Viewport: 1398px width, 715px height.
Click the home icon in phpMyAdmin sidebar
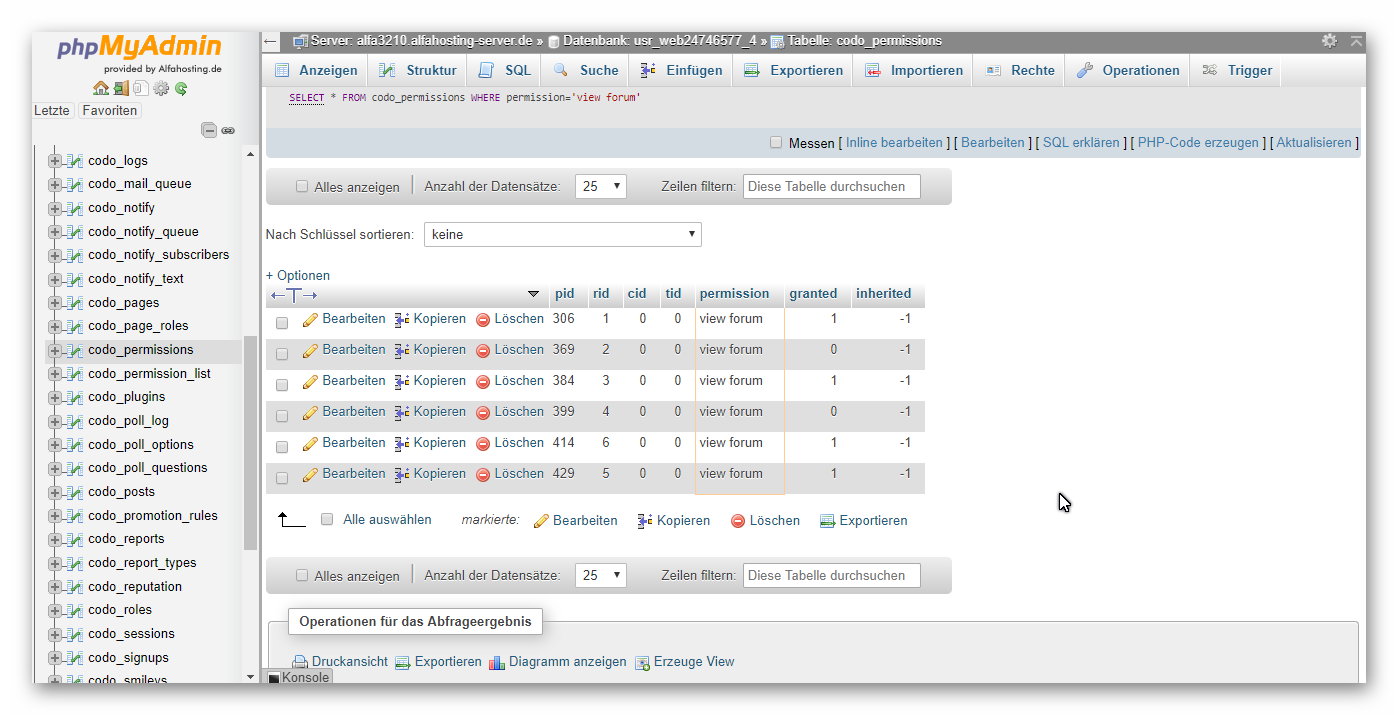tap(101, 89)
